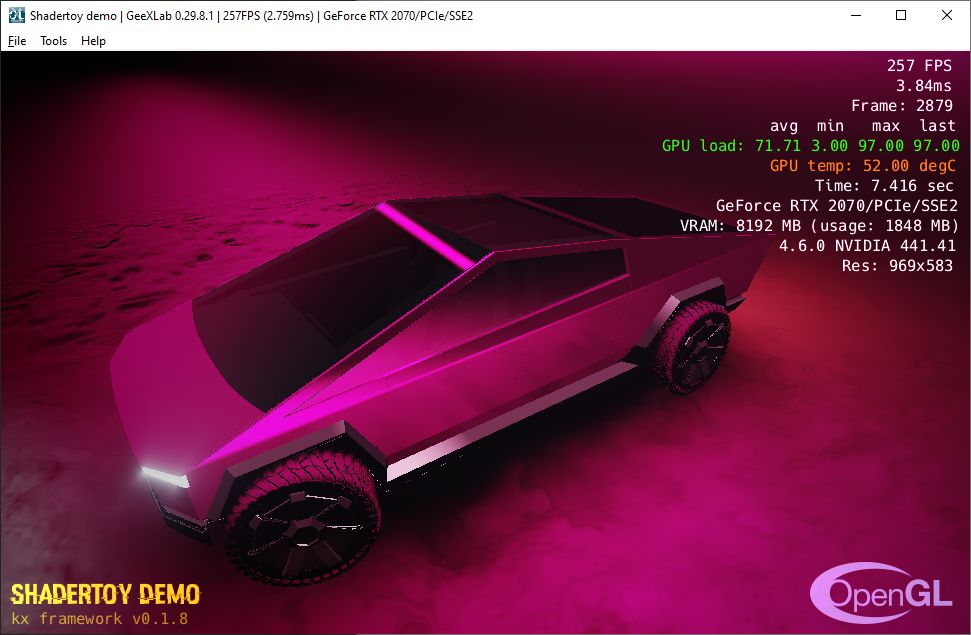The width and height of the screenshot is (971, 635).
Task: Maximize the GeeXLab window
Action: tap(901, 15)
